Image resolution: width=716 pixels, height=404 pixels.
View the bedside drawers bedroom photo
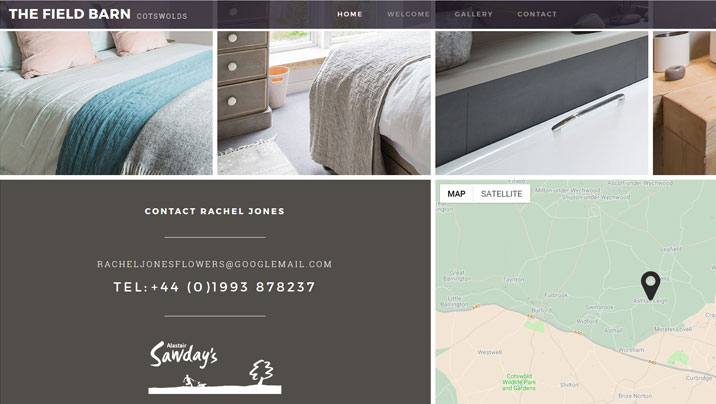(324, 103)
